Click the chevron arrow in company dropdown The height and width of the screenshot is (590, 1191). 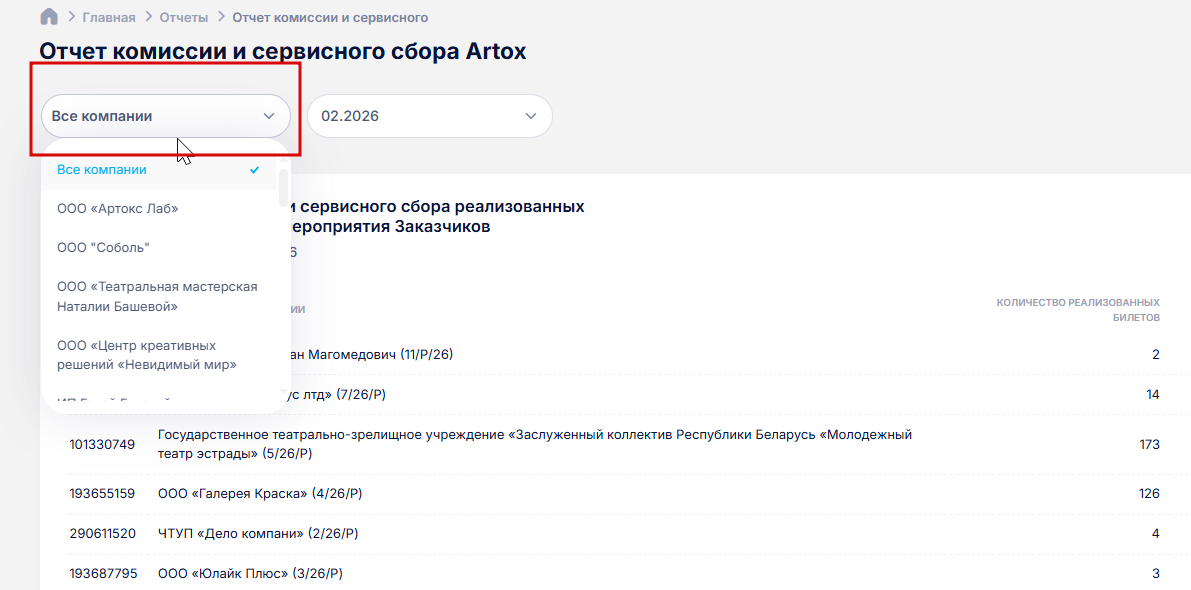point(269,116)
